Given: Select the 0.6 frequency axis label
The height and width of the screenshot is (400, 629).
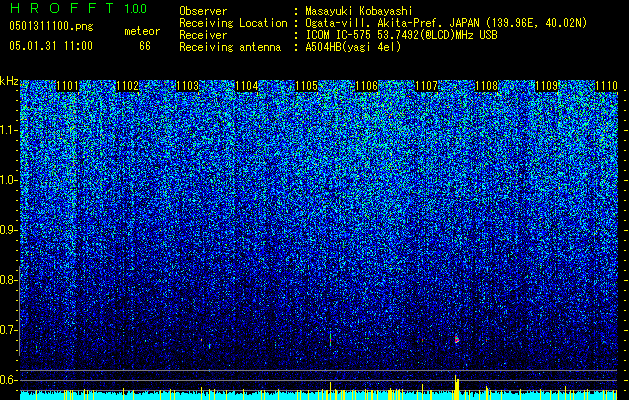Looking at the screenshot, I should click(x=8, y=380).
